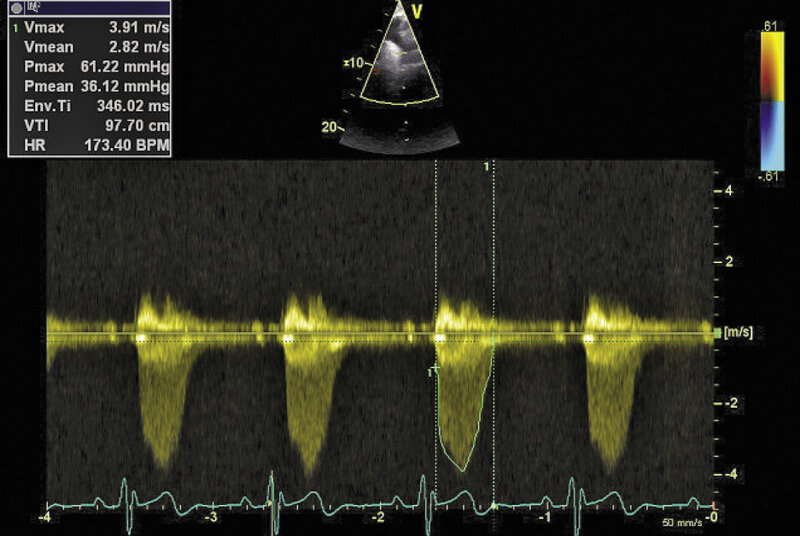Click the gray circle icon on measurement panel

pyautogui.click(x=16, y=8)
